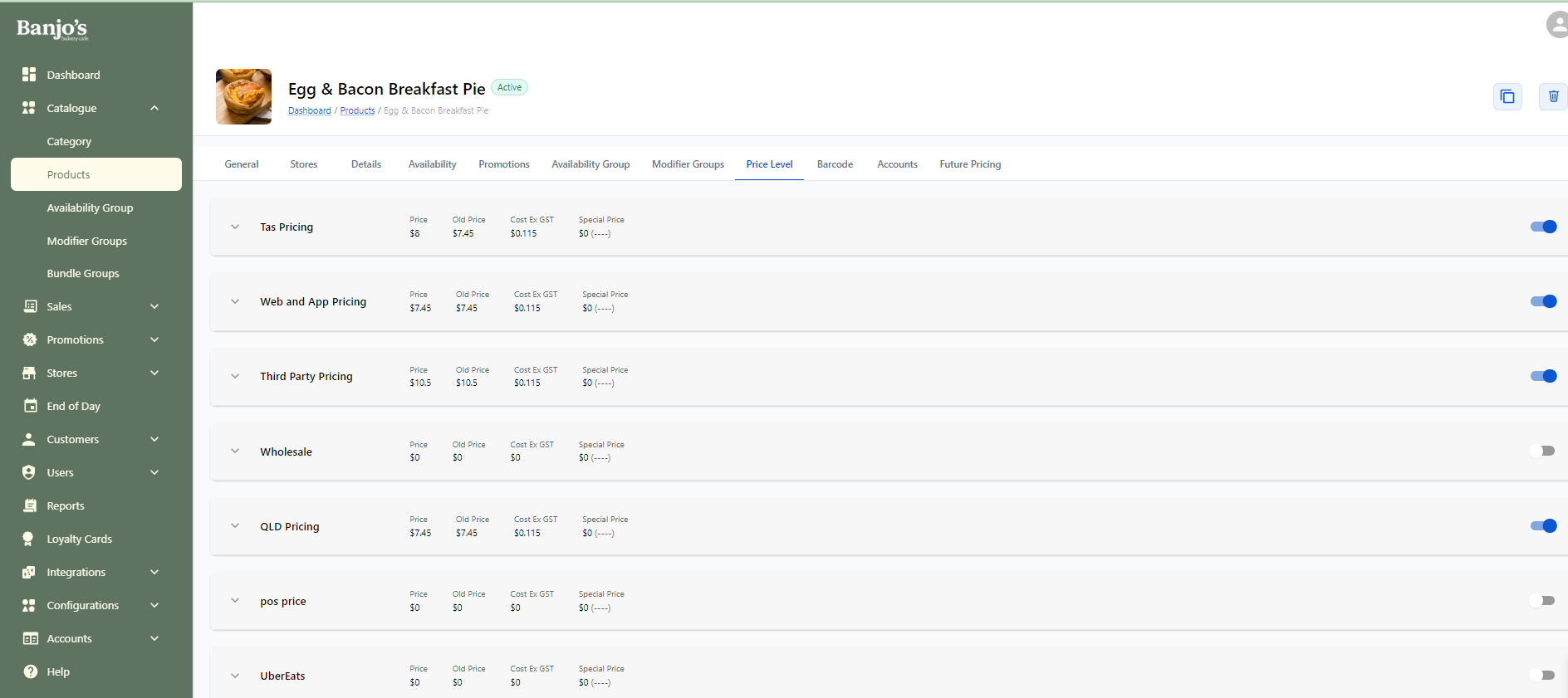Click the Egg & Bacon pie thumbnail
Image resolution: width=1568 pixels, height=698 pixels.
pos(243,96)
